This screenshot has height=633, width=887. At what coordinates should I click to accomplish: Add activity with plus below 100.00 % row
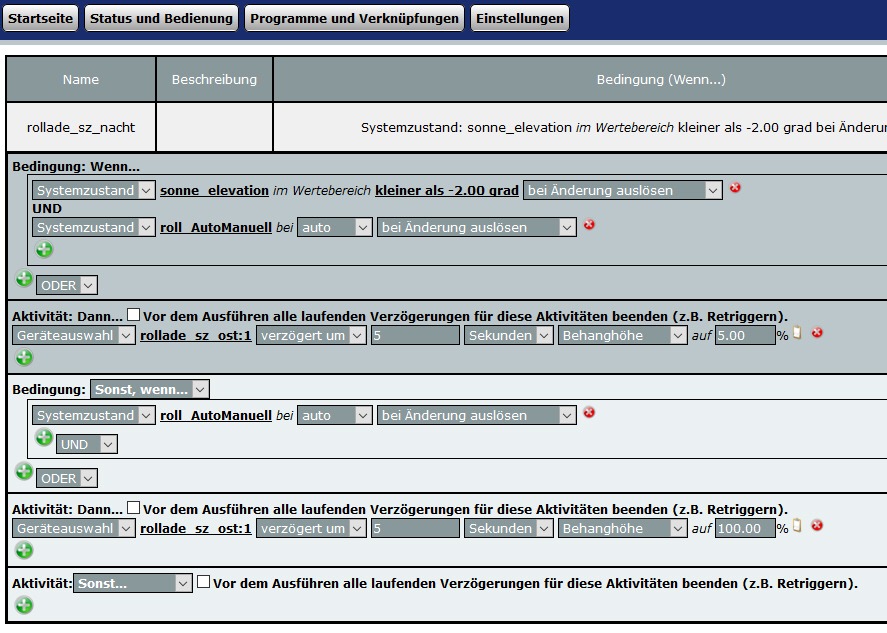(24, 550)
